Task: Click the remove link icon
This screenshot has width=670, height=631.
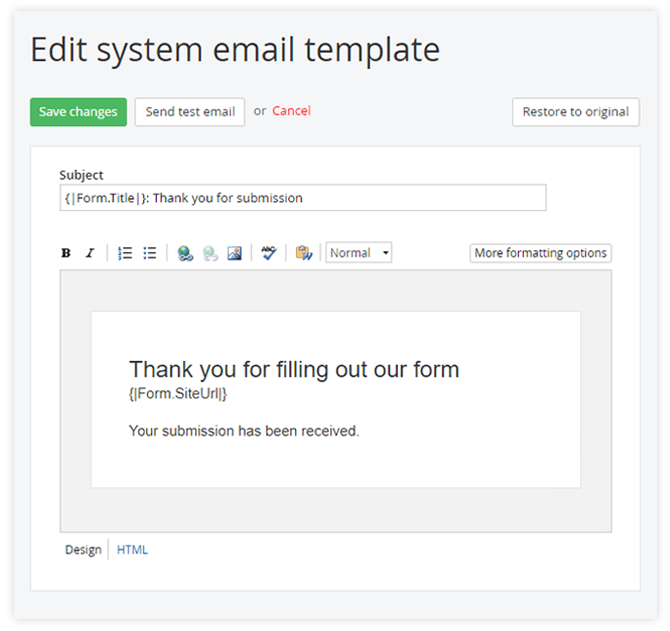Action: pos(210,253)
